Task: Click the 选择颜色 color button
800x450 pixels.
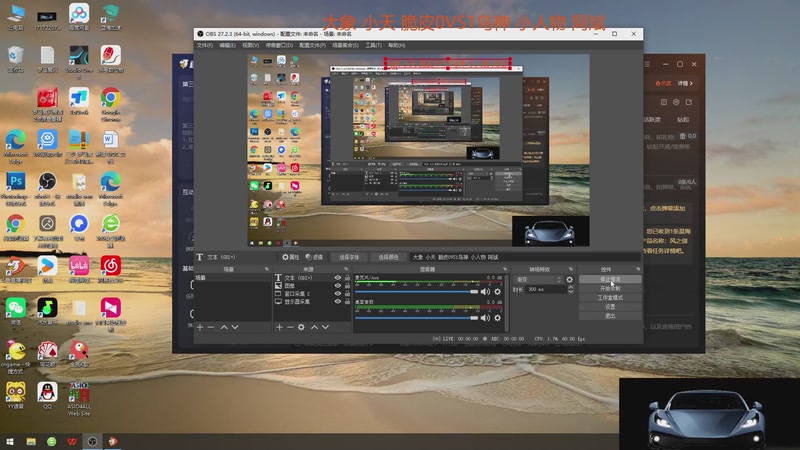Action: point(388,257)
